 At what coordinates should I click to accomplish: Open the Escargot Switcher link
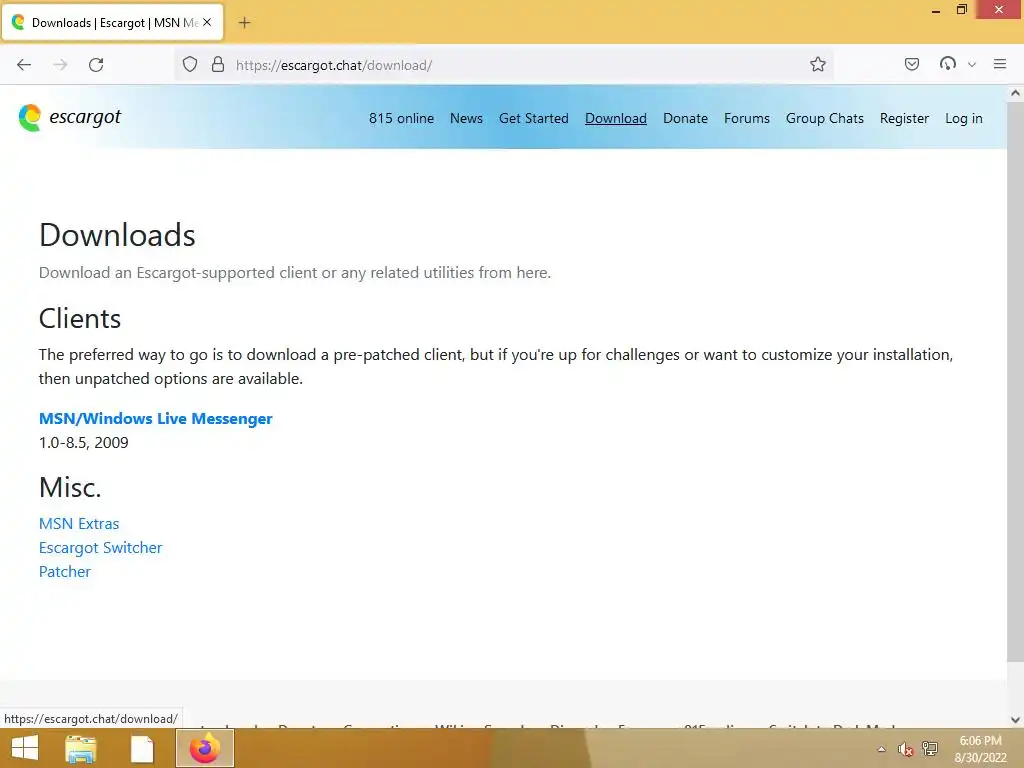point(101,548)
